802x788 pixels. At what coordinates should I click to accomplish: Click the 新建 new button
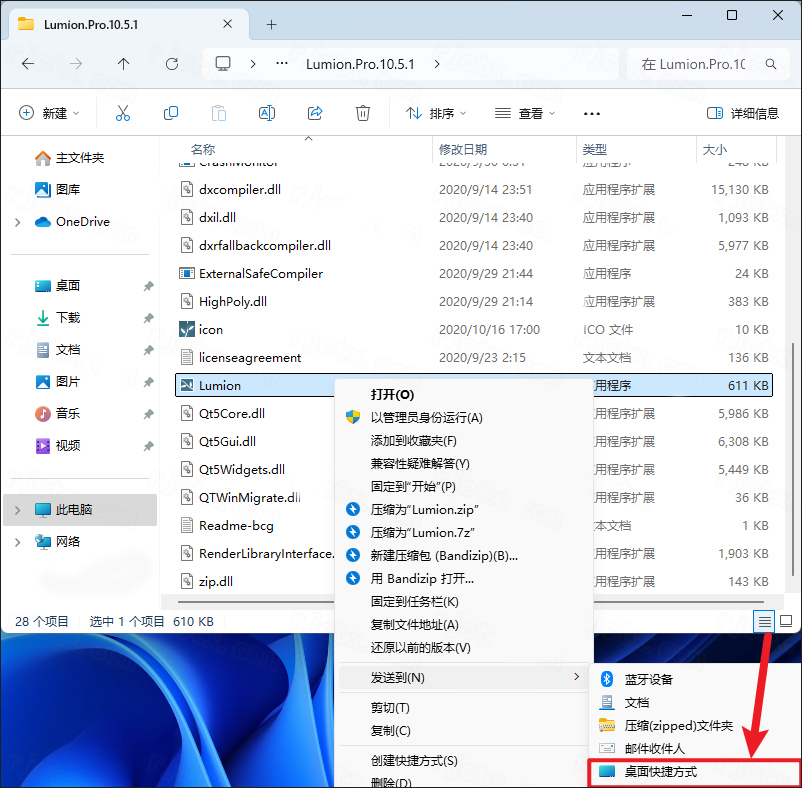click(x=49, y=113)
